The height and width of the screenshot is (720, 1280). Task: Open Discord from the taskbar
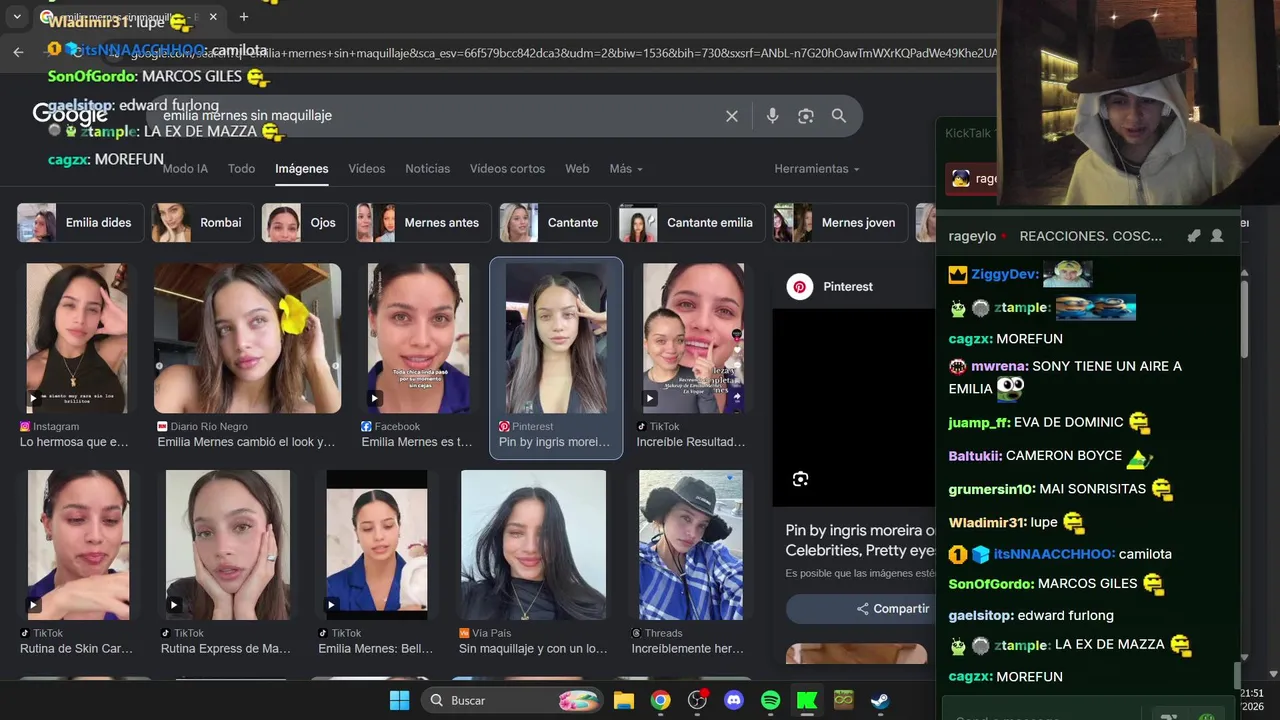click(734, 700)
